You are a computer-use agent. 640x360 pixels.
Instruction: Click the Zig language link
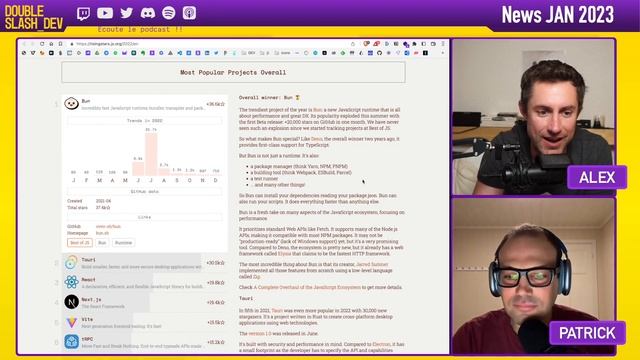click(256, 277)
